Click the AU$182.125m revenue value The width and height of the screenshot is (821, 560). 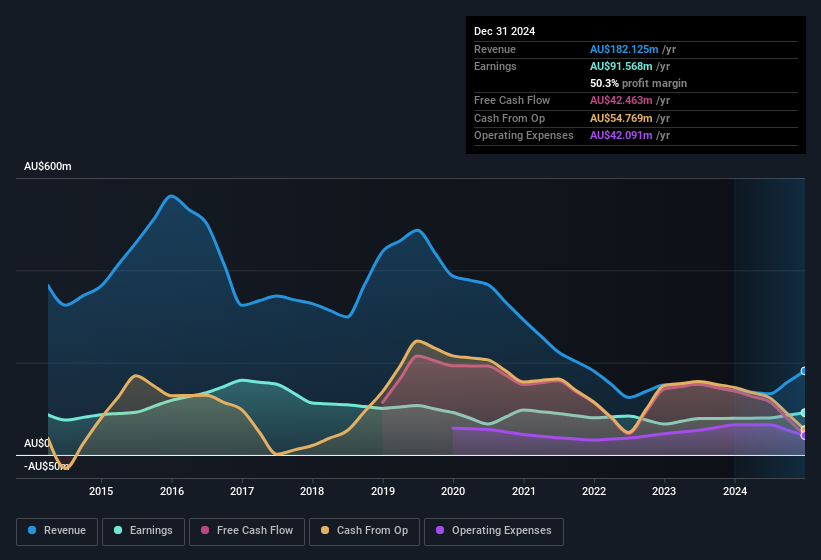pyautogui.click(x=624, y=49)
